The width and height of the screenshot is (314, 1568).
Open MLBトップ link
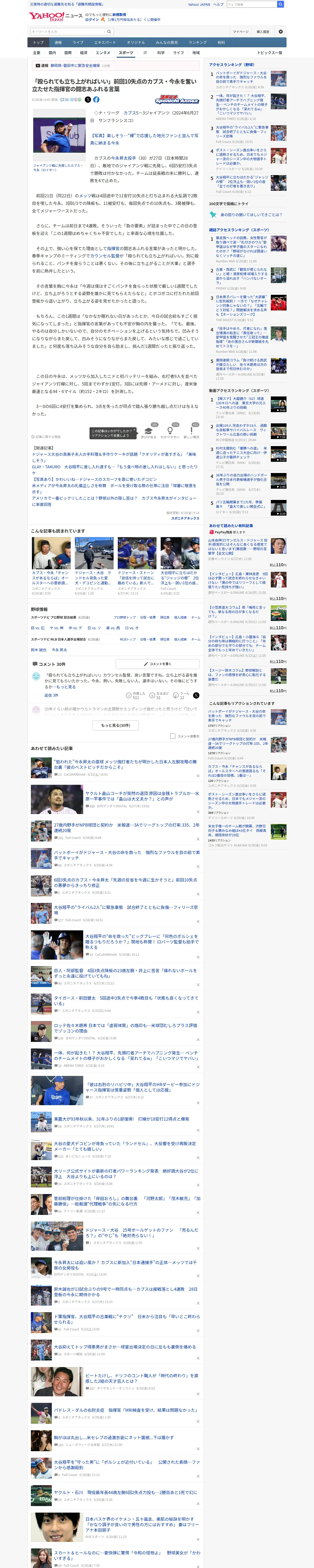click(127, 639)
